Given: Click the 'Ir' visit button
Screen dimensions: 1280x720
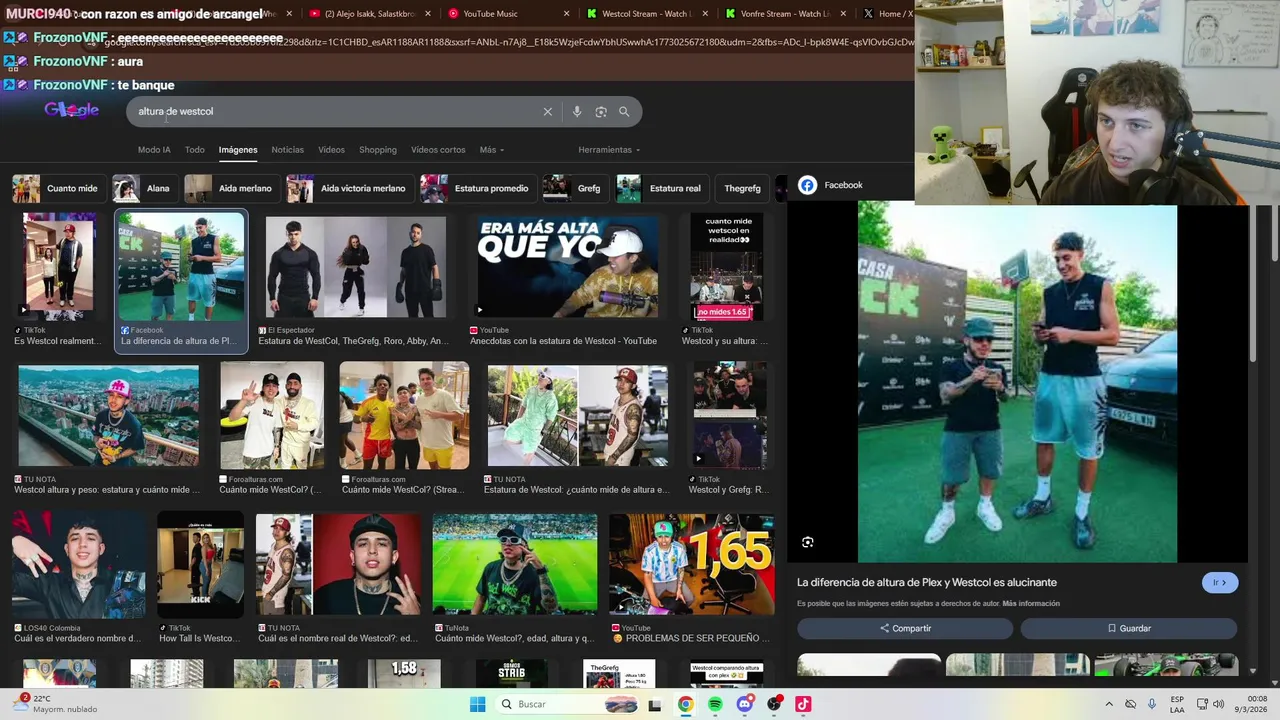Looking at the screenshot, I should [1220, 583].
